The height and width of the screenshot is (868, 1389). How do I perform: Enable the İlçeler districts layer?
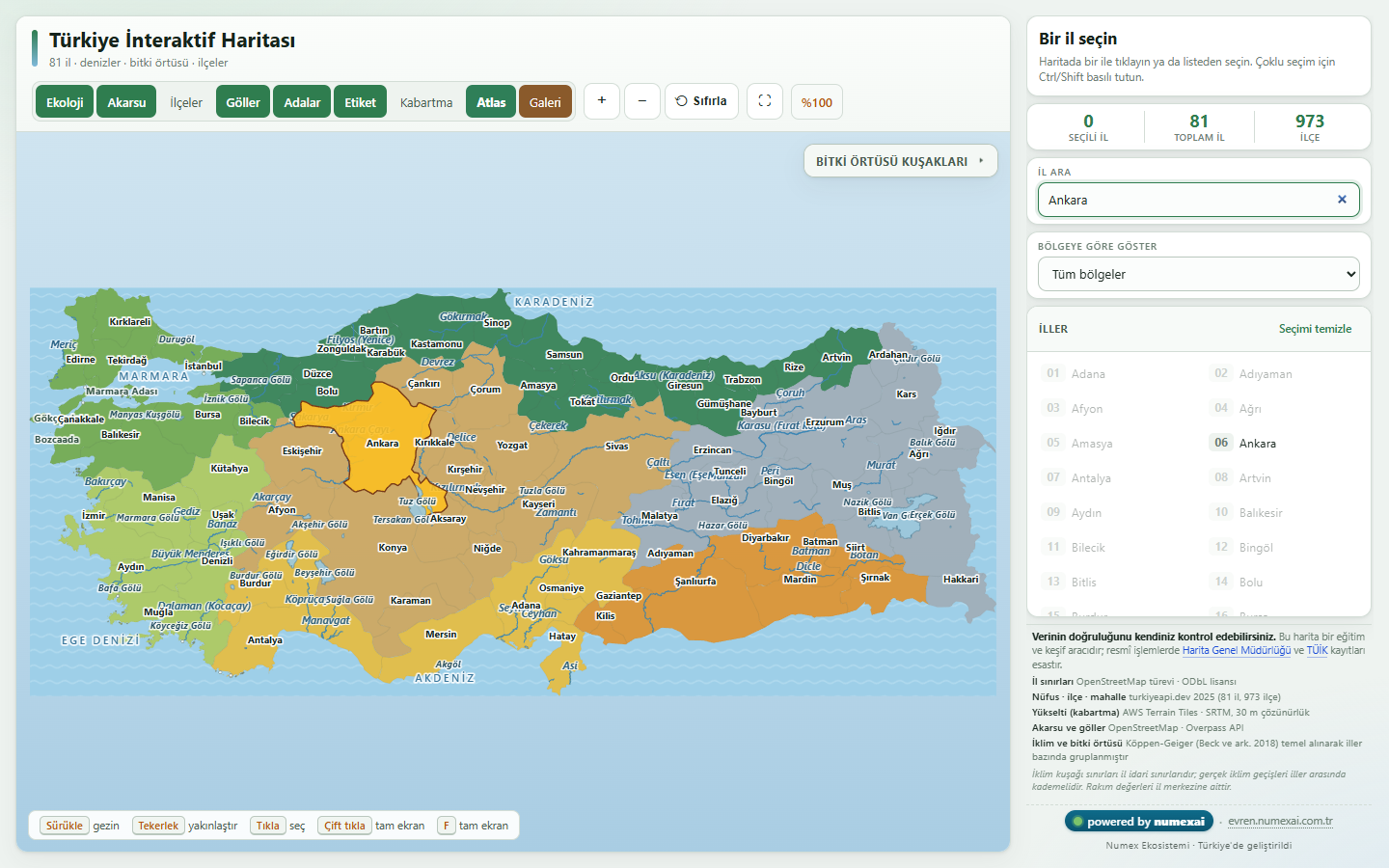point(186,102)
